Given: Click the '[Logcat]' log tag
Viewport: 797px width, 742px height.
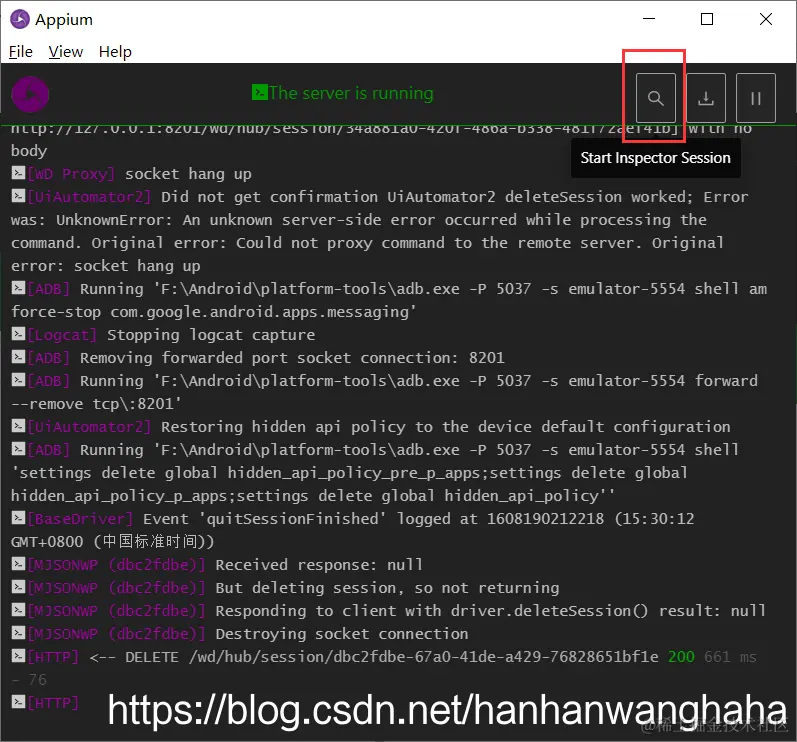Looking at the screenshot, I should point(62,335).
